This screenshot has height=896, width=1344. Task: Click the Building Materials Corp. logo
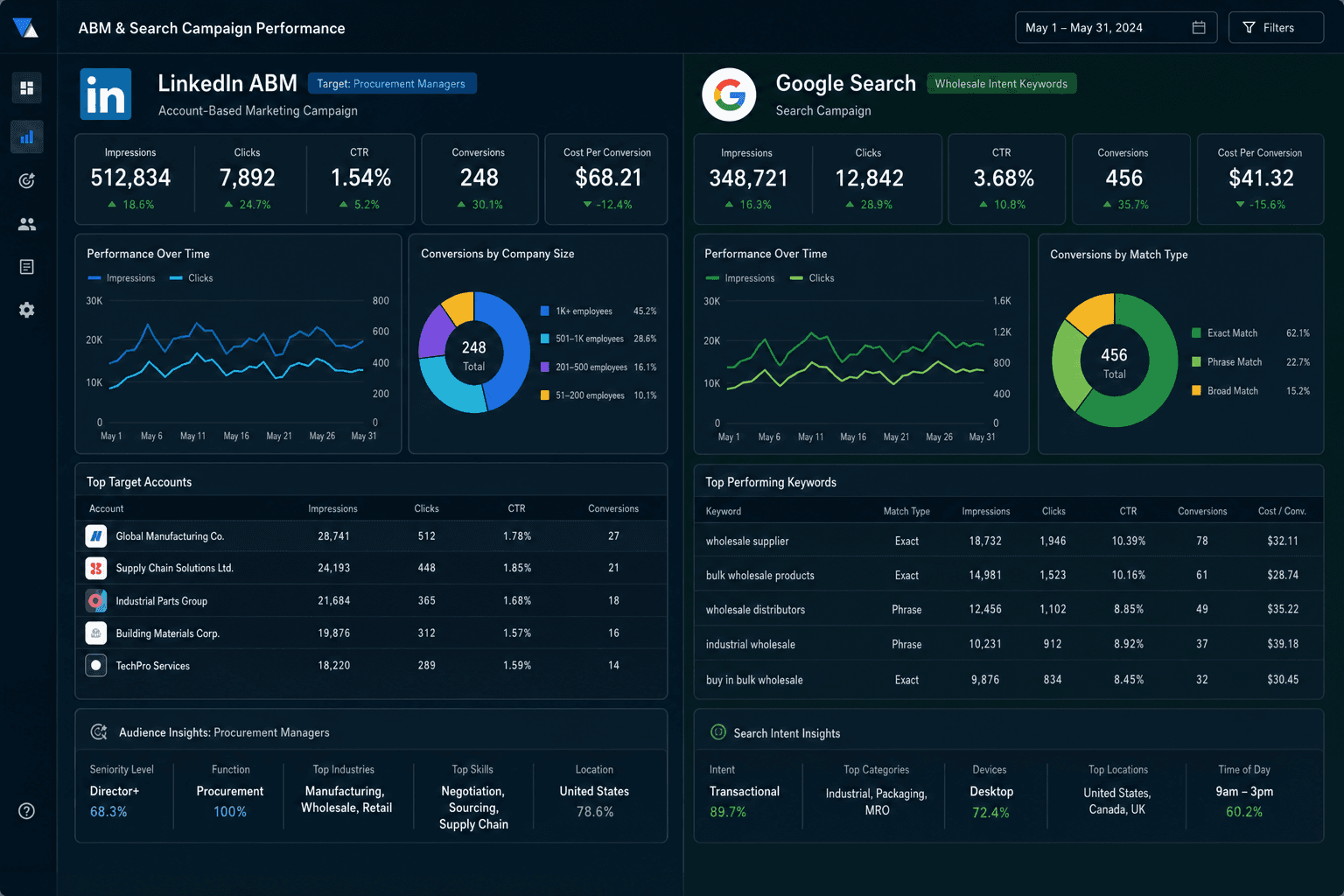96,633
